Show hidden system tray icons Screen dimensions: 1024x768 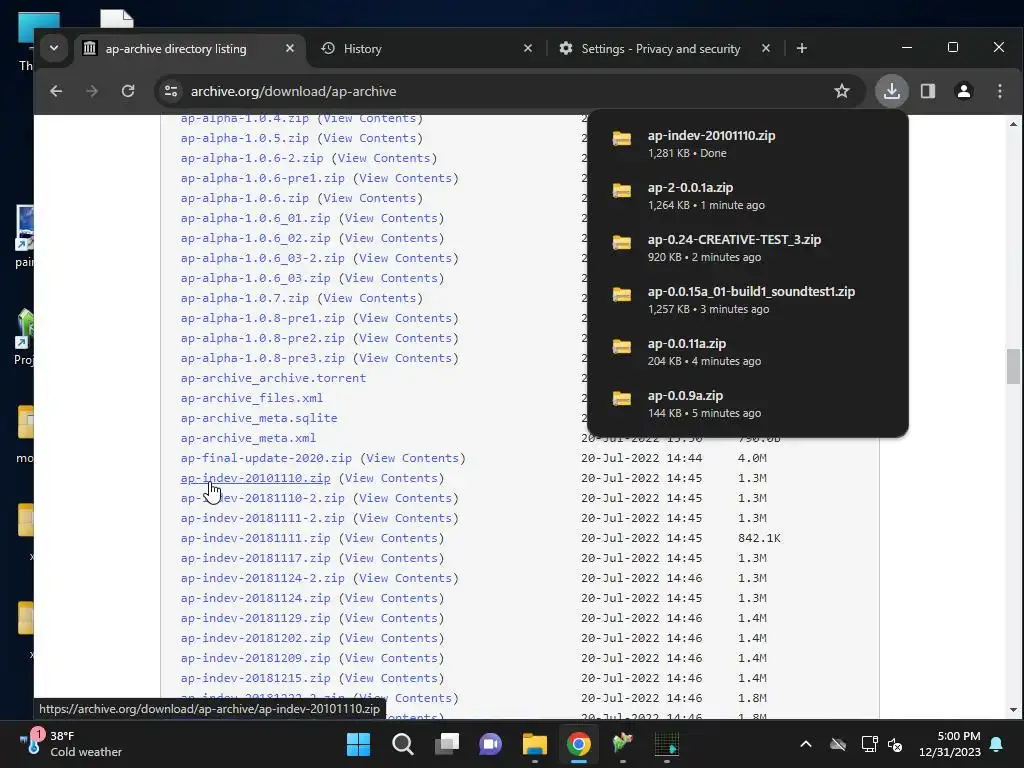pyautogui.click(x=806, y=744)
